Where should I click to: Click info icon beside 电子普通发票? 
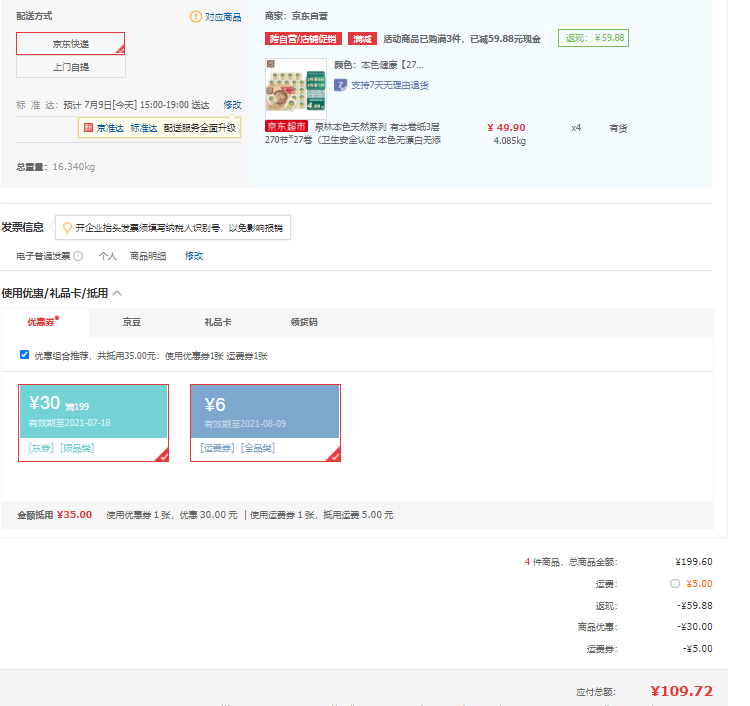point(78,256)
